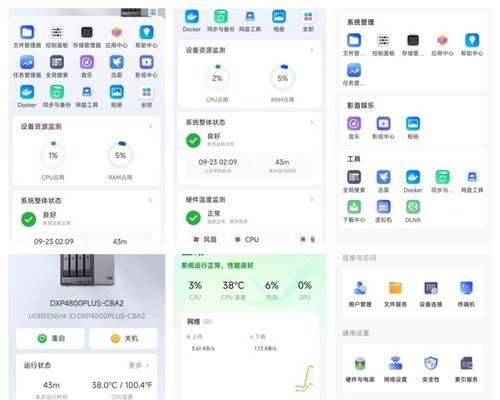This screenshot has width=500, height=400.
Task: Open 用户管理 user management
Action: click(360, 294)
